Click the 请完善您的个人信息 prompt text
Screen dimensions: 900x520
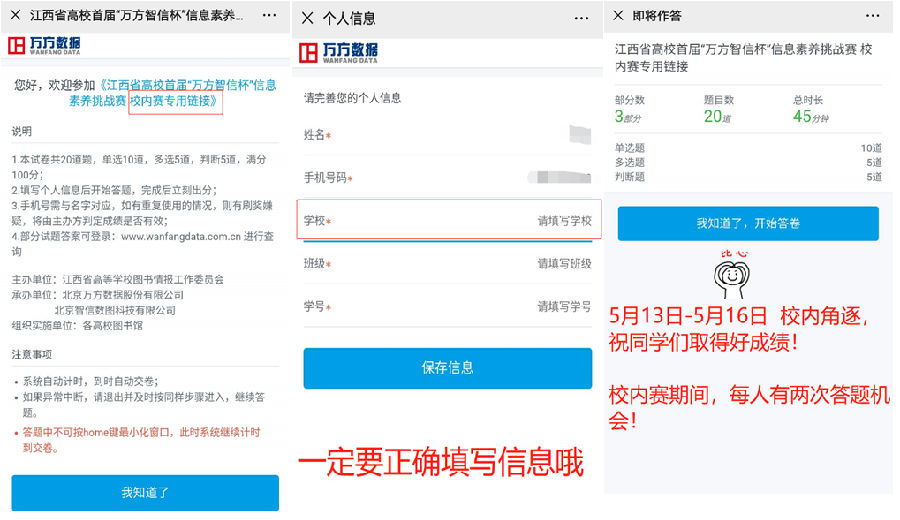(x=352, y=98)
